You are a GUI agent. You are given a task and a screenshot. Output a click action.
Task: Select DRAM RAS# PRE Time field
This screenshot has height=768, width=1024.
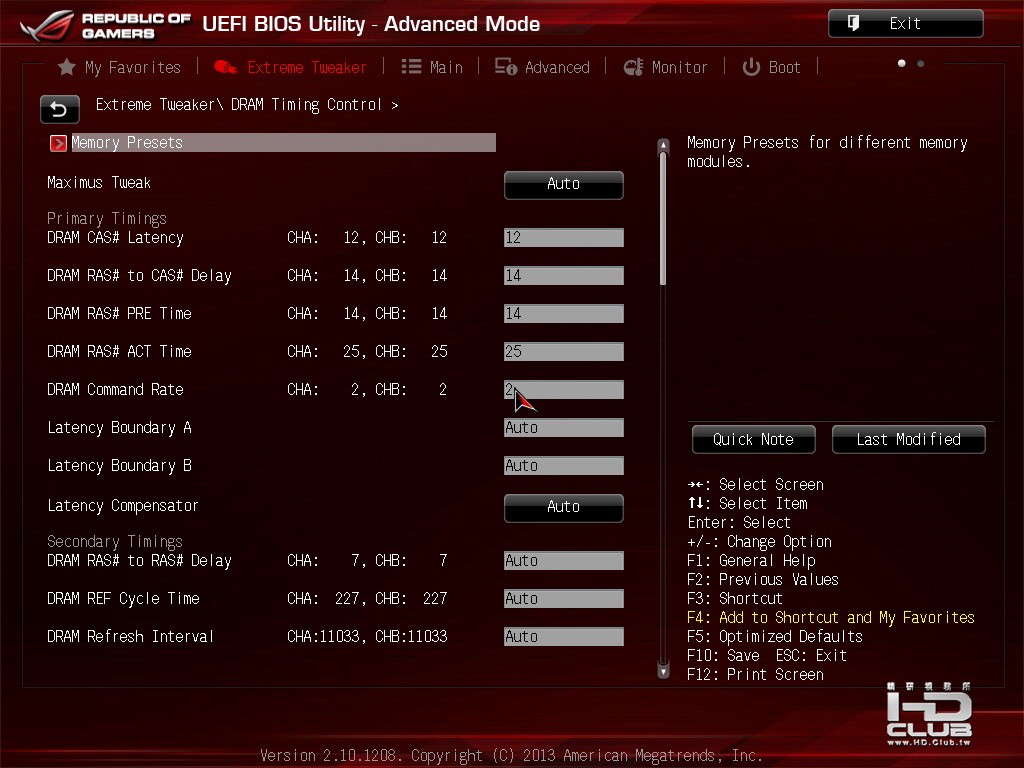(x=564, y=313)
